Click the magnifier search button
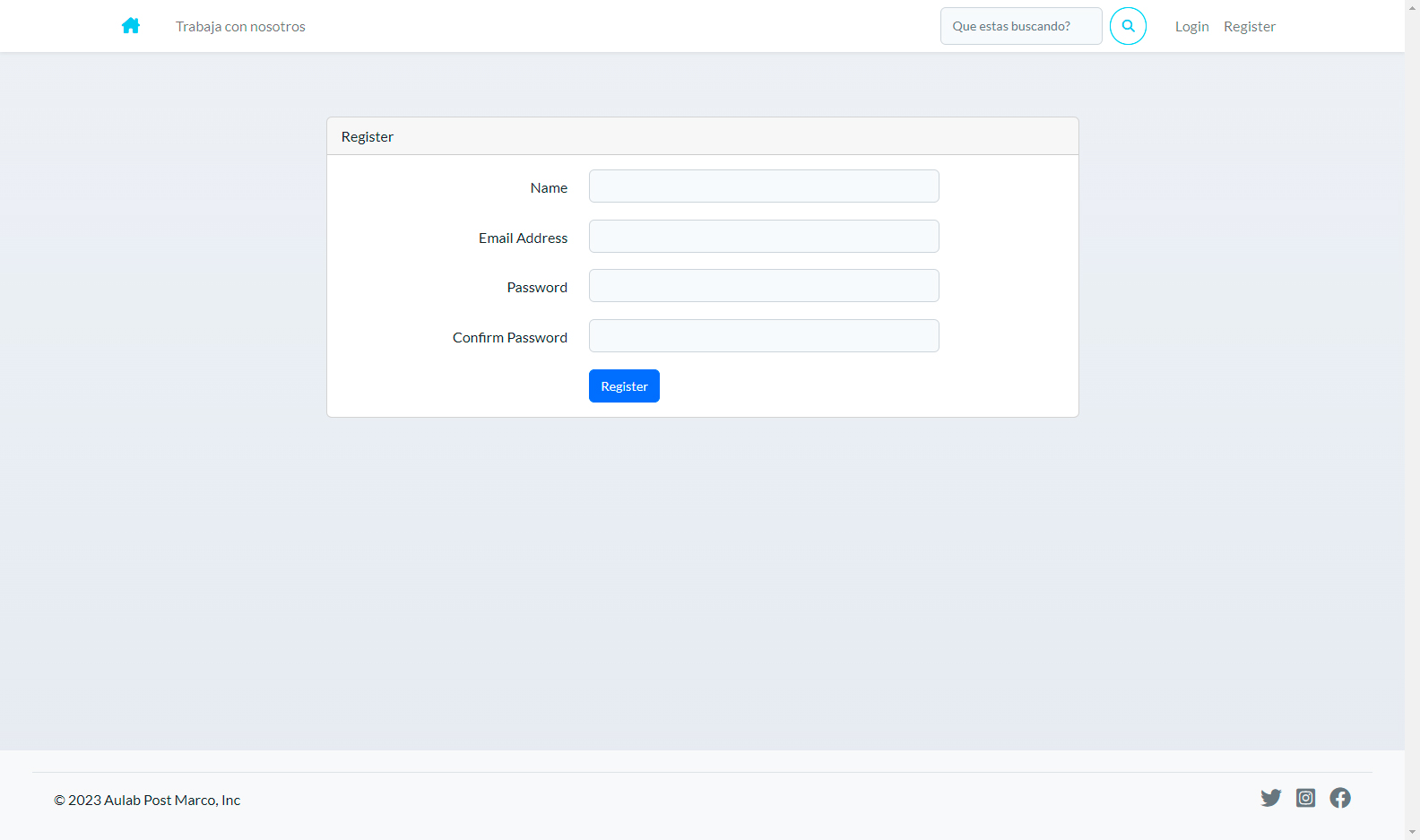This screenshot has width=1420, height=840. click(x=1128, y=26)
